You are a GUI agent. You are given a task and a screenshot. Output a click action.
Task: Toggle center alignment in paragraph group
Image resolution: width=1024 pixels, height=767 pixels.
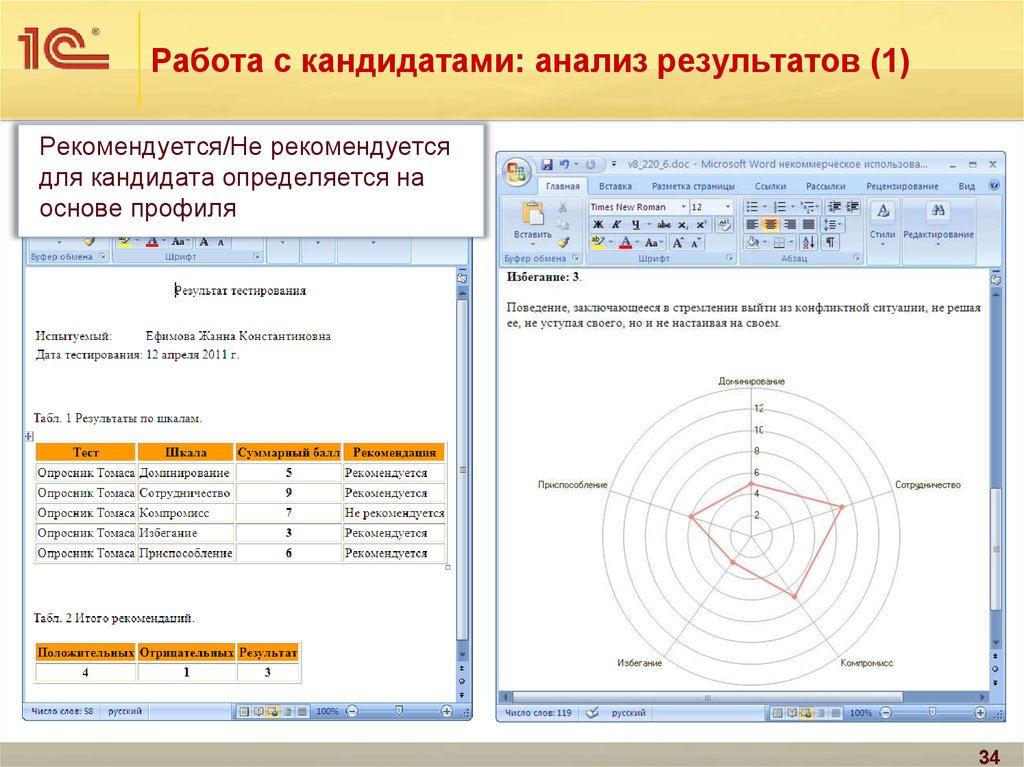(x=771, y=225)
